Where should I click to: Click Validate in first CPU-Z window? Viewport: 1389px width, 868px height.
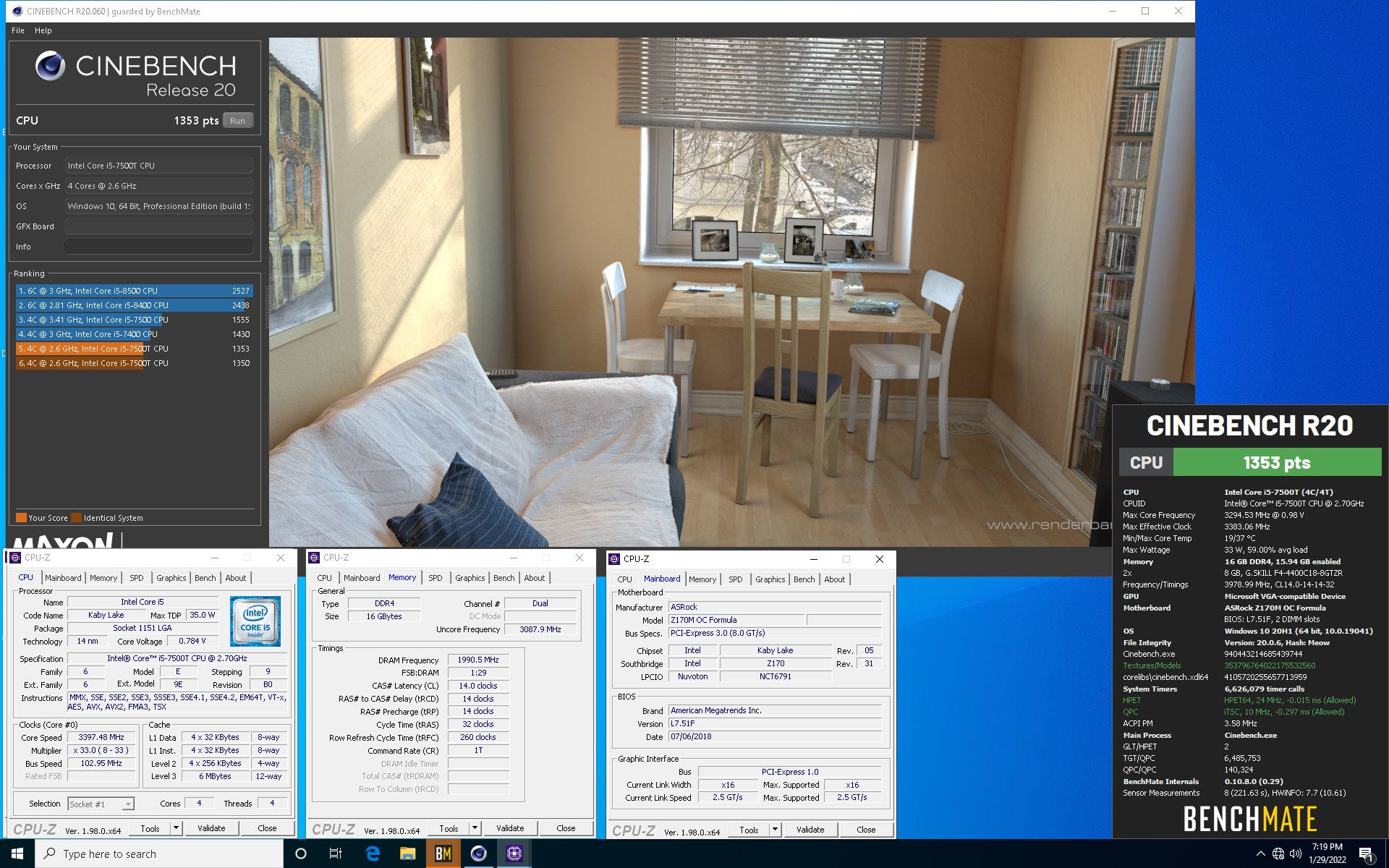click(x=212, y=828)
